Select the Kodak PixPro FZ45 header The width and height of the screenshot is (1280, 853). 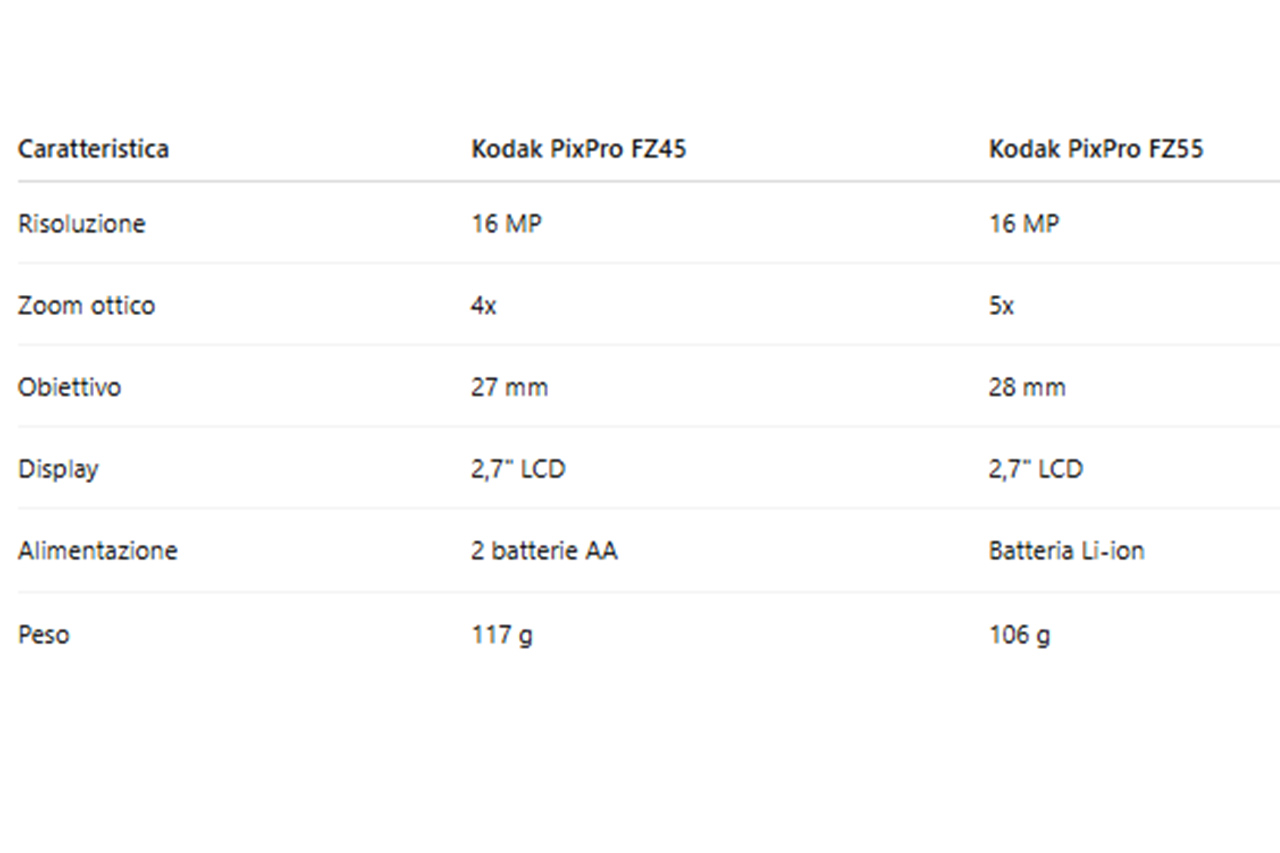(578, 150)
